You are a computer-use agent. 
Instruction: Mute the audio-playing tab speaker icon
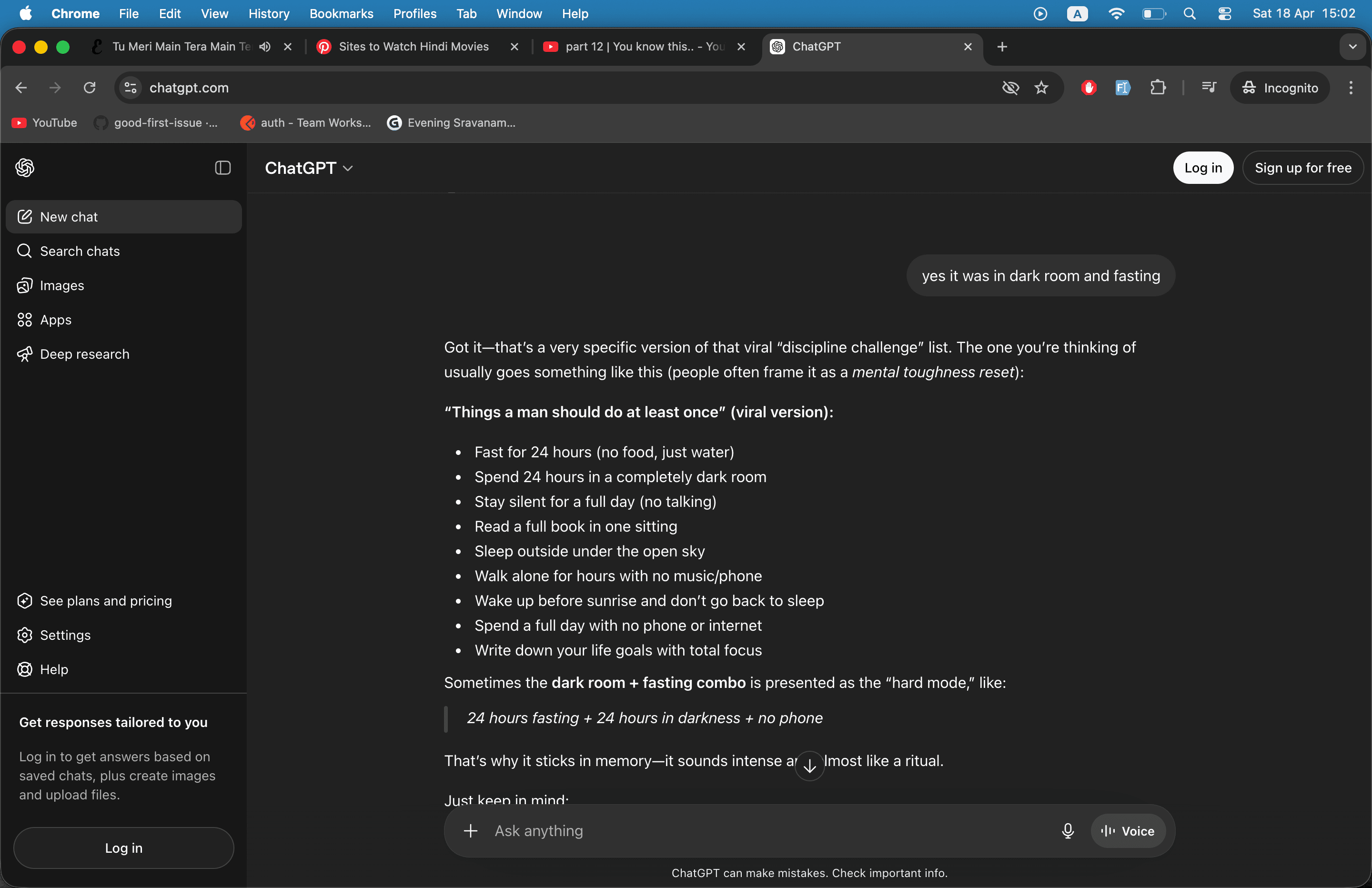pos(264,47)
